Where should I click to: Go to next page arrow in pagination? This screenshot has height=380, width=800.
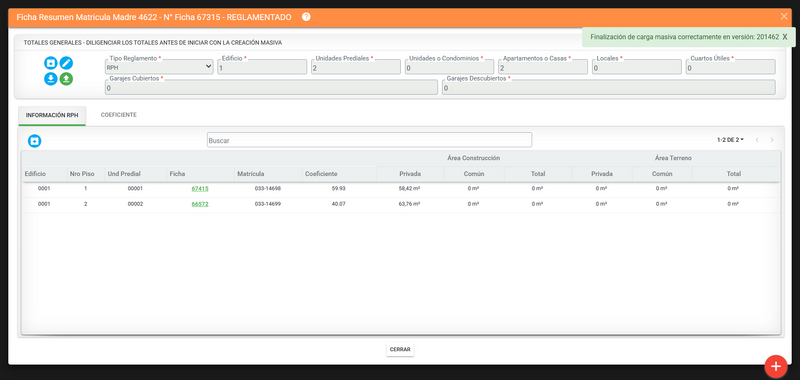[x=772, y=140]
